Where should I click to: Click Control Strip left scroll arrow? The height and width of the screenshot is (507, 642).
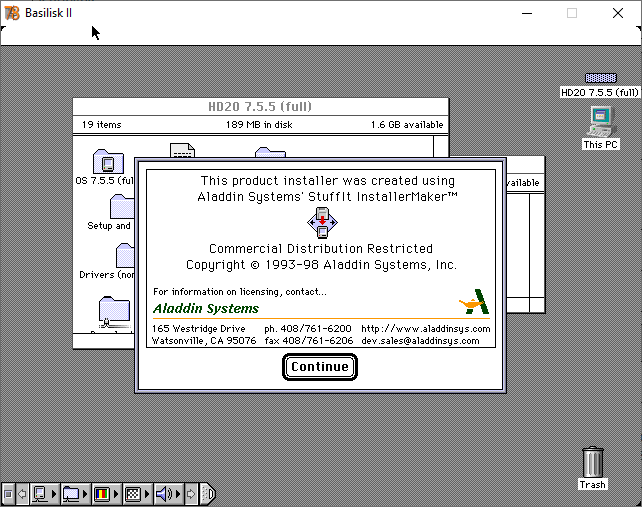coord(22,494)
